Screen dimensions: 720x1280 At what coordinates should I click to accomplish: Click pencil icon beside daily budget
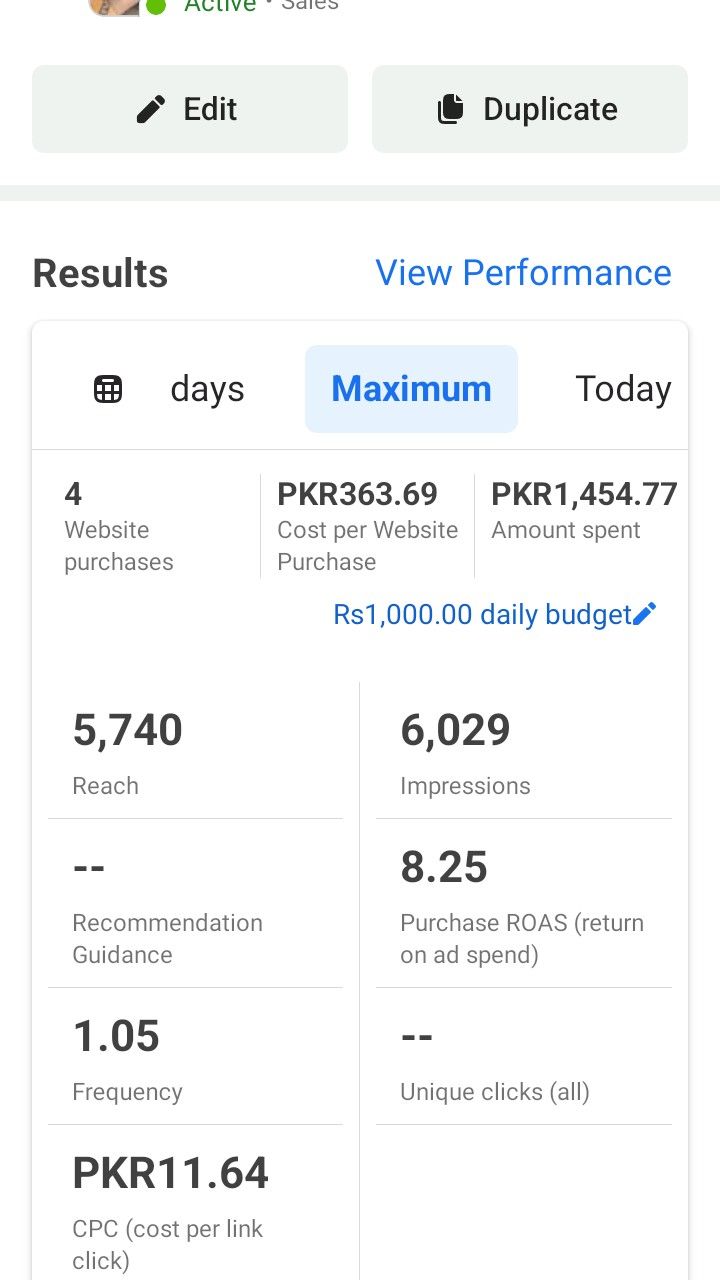tap(646, 614)
